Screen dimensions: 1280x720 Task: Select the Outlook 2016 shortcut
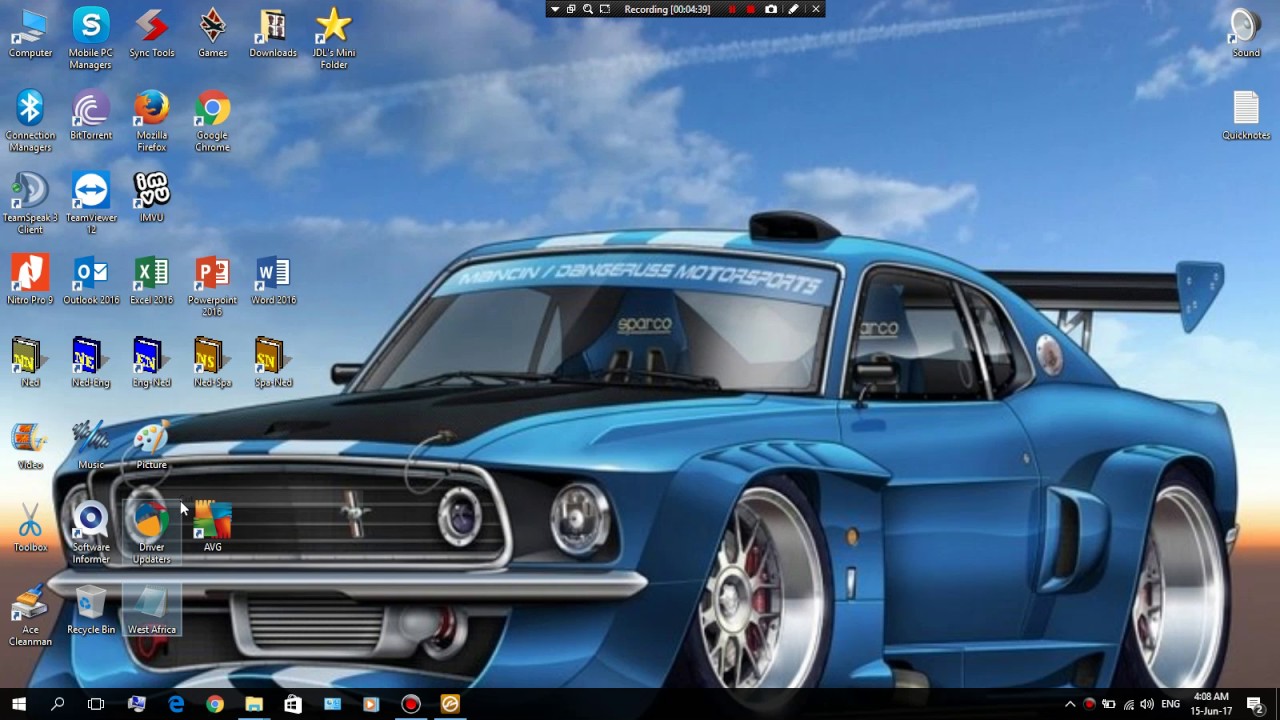point(90,279)
